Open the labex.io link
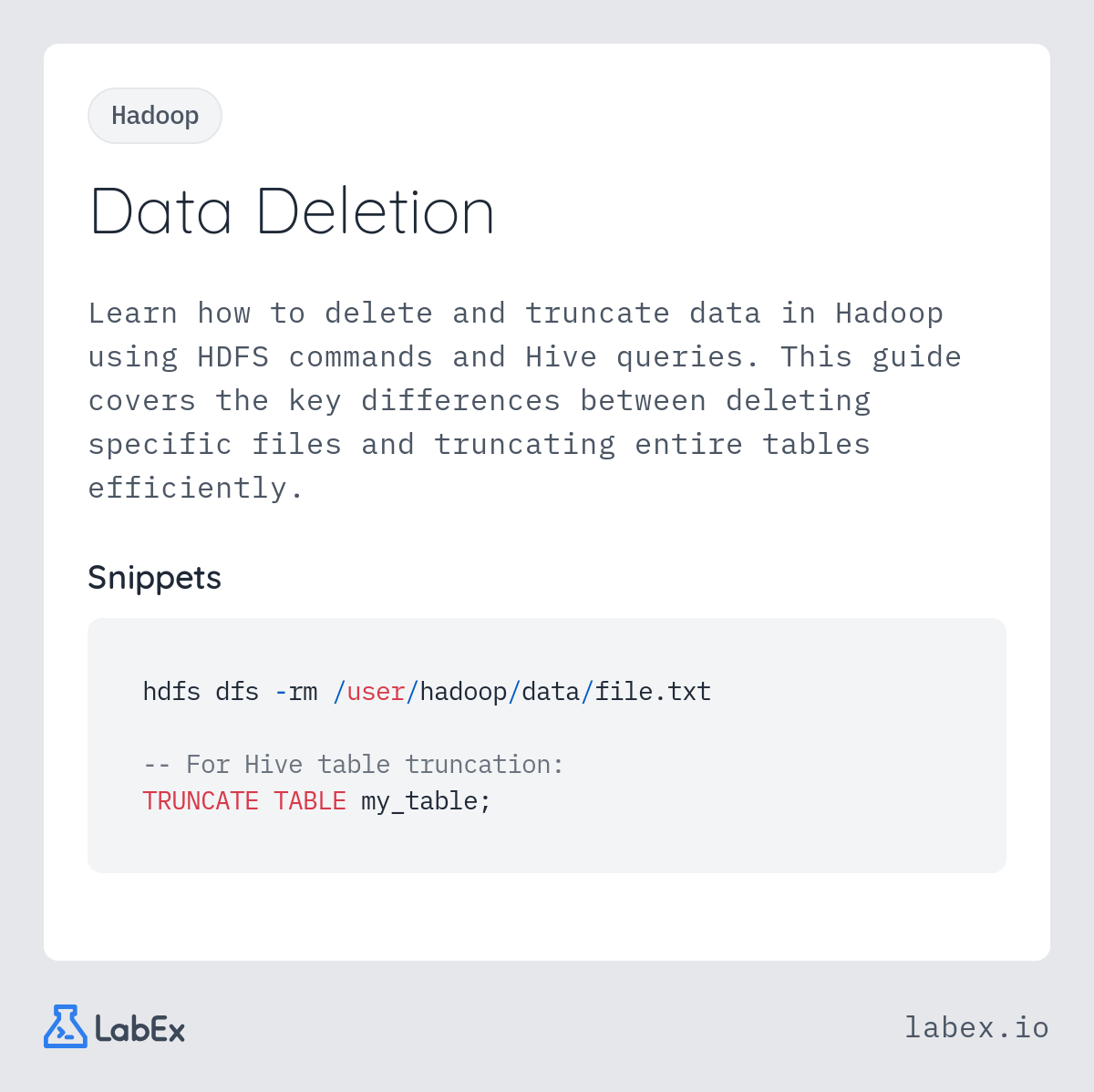Screen dimensions: 1094x1092 tap(976, 1027)
